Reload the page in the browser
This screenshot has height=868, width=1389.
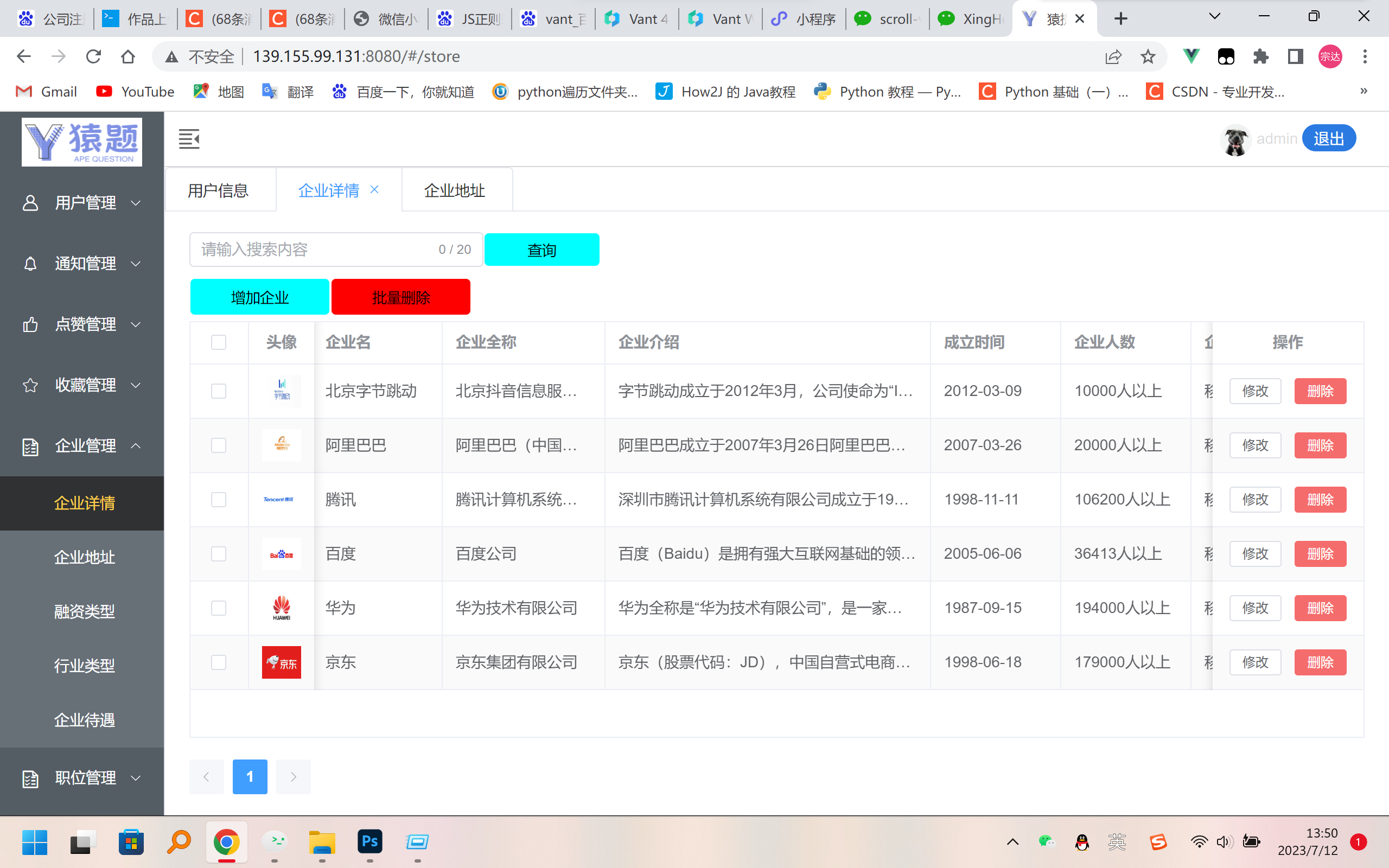click(93, 56)
